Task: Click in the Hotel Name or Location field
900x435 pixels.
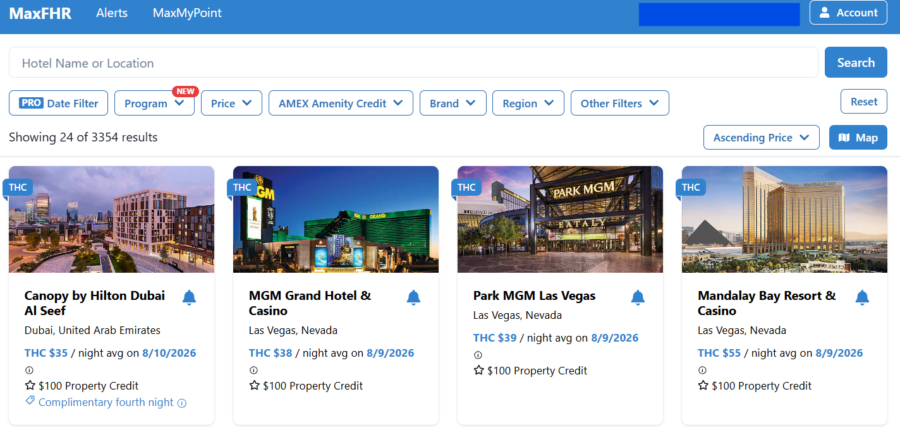Action: (413, 63)
